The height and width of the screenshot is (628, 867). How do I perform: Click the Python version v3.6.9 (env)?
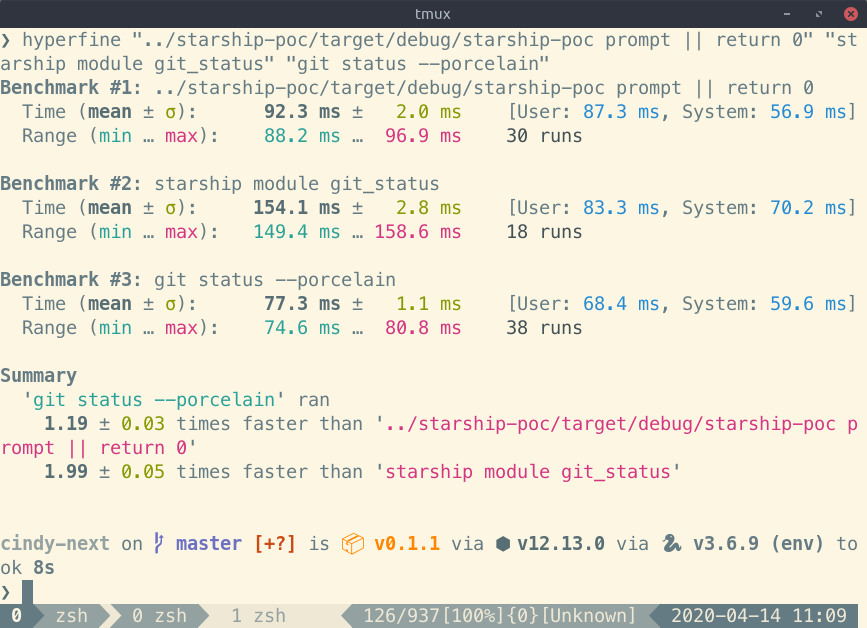click(x=759, y=544)
